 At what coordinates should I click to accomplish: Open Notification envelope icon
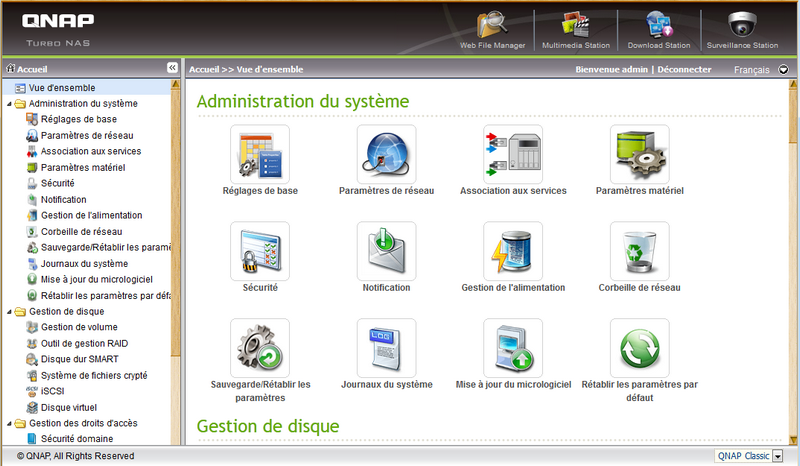point(386,251)
